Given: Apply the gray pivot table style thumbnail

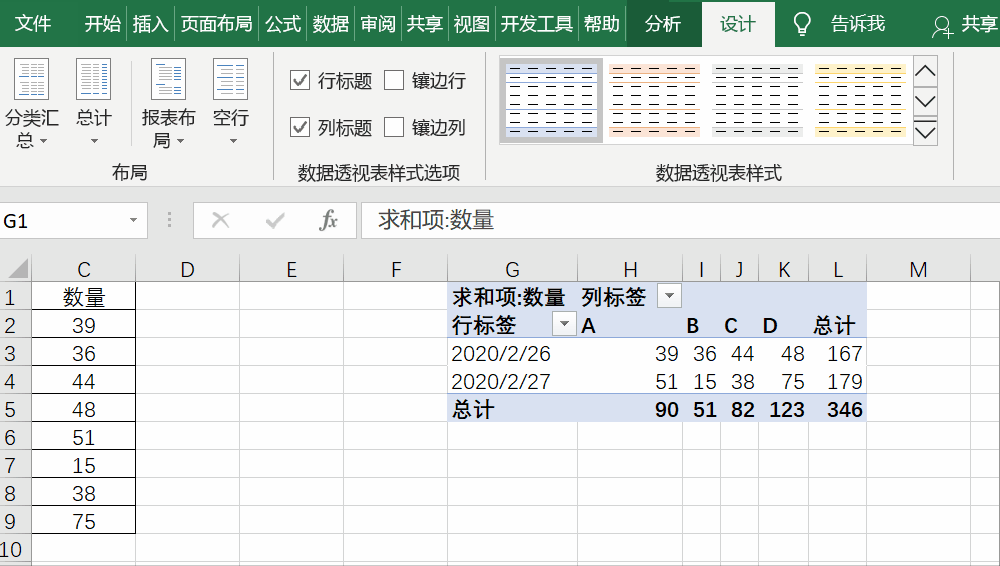Looking at the screenshot, I should tap(757, 100).
